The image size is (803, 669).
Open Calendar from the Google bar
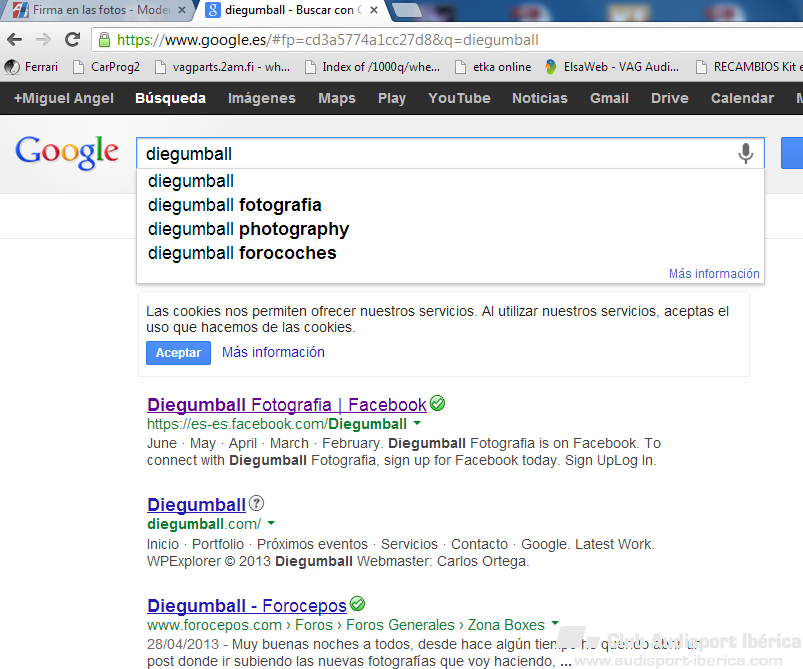pyautogui.click(x=743, y=98)
